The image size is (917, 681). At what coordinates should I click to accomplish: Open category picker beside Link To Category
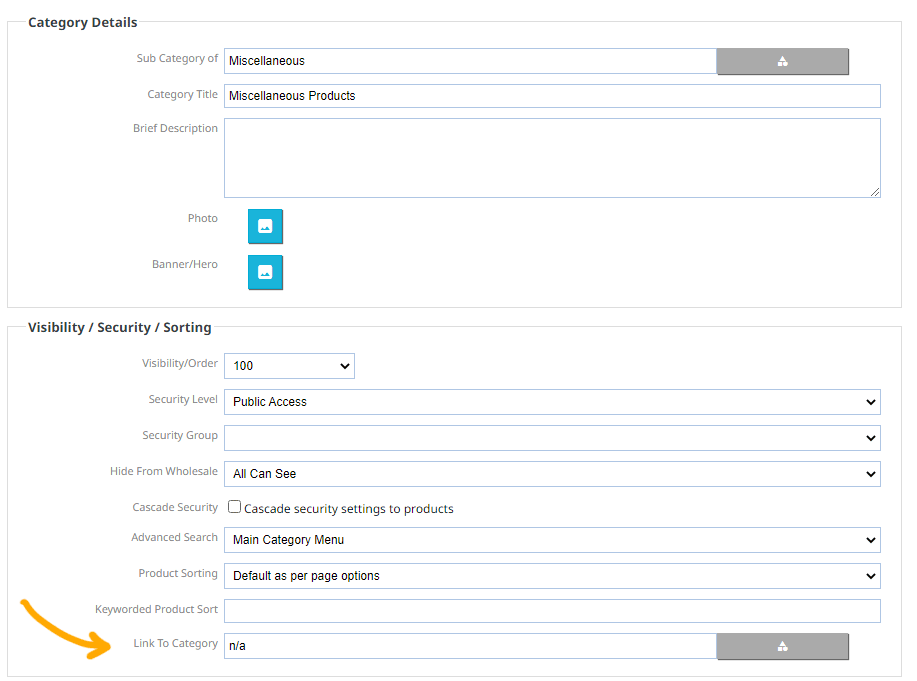tap(782, 646)
